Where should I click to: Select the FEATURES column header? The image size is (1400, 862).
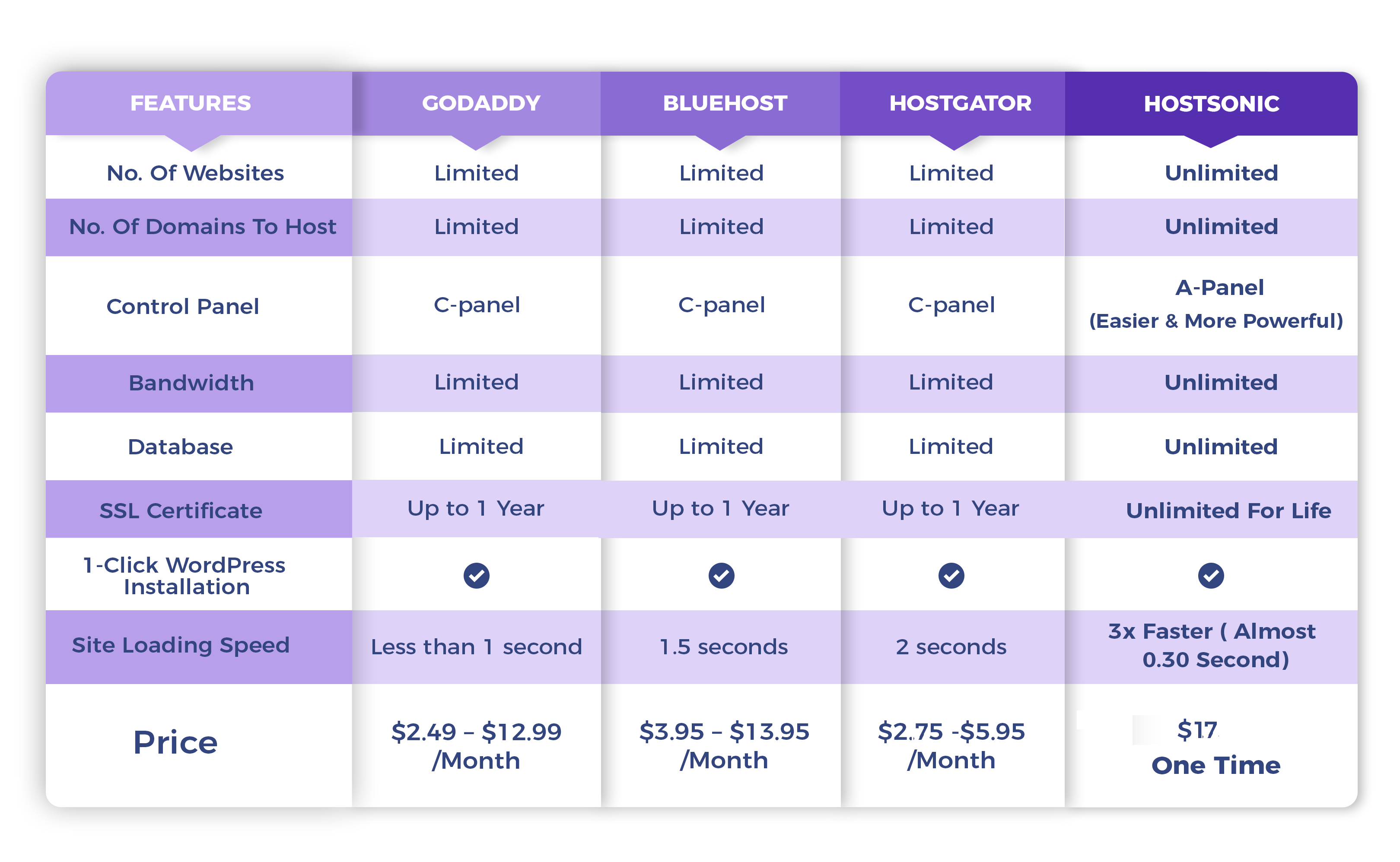(191, 103)
